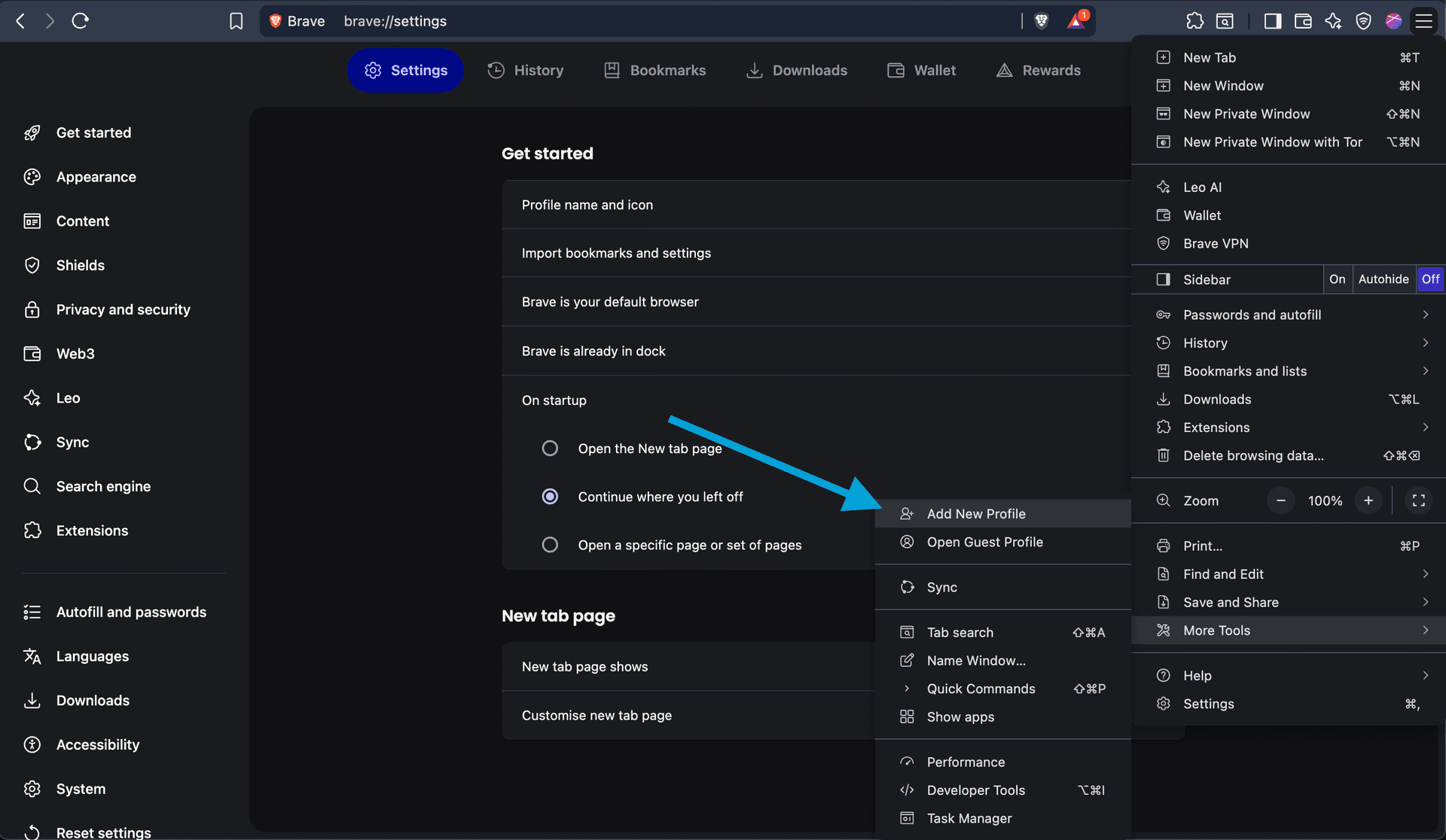
Task: Open Brave VPN from the menu
Action: [1288, 244]
